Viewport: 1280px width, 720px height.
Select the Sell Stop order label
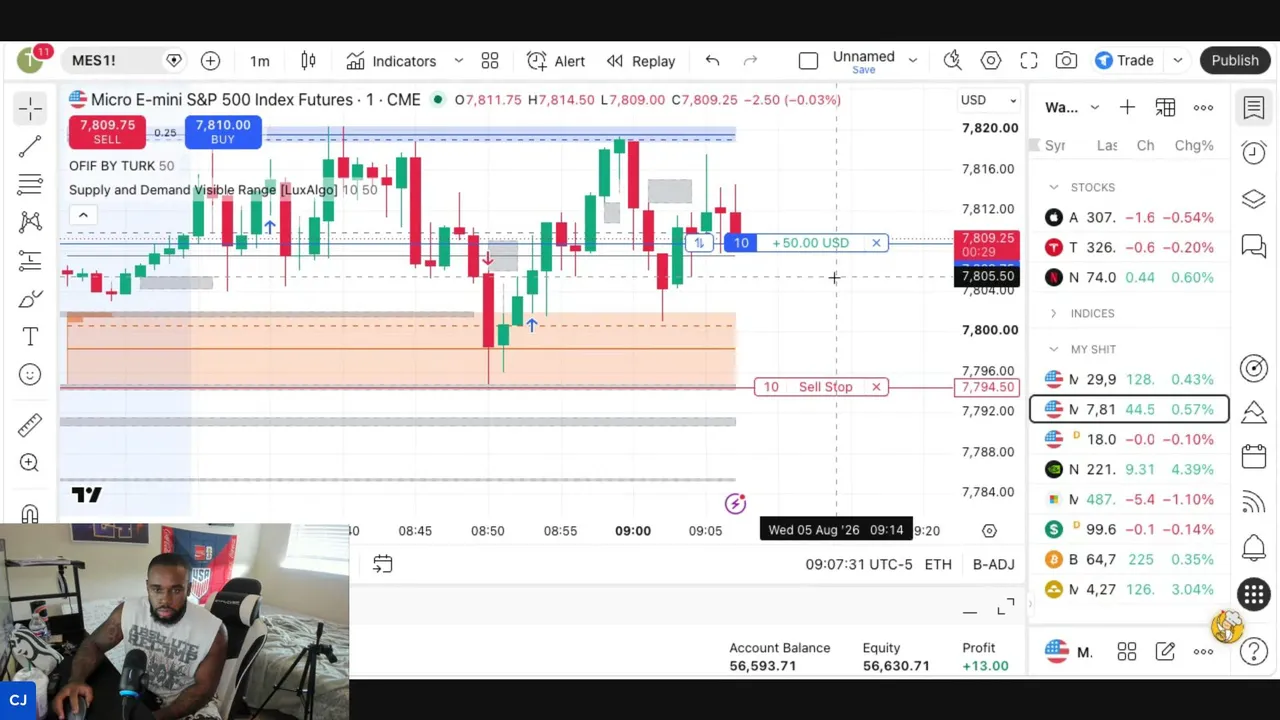click(x=825, y=387)
